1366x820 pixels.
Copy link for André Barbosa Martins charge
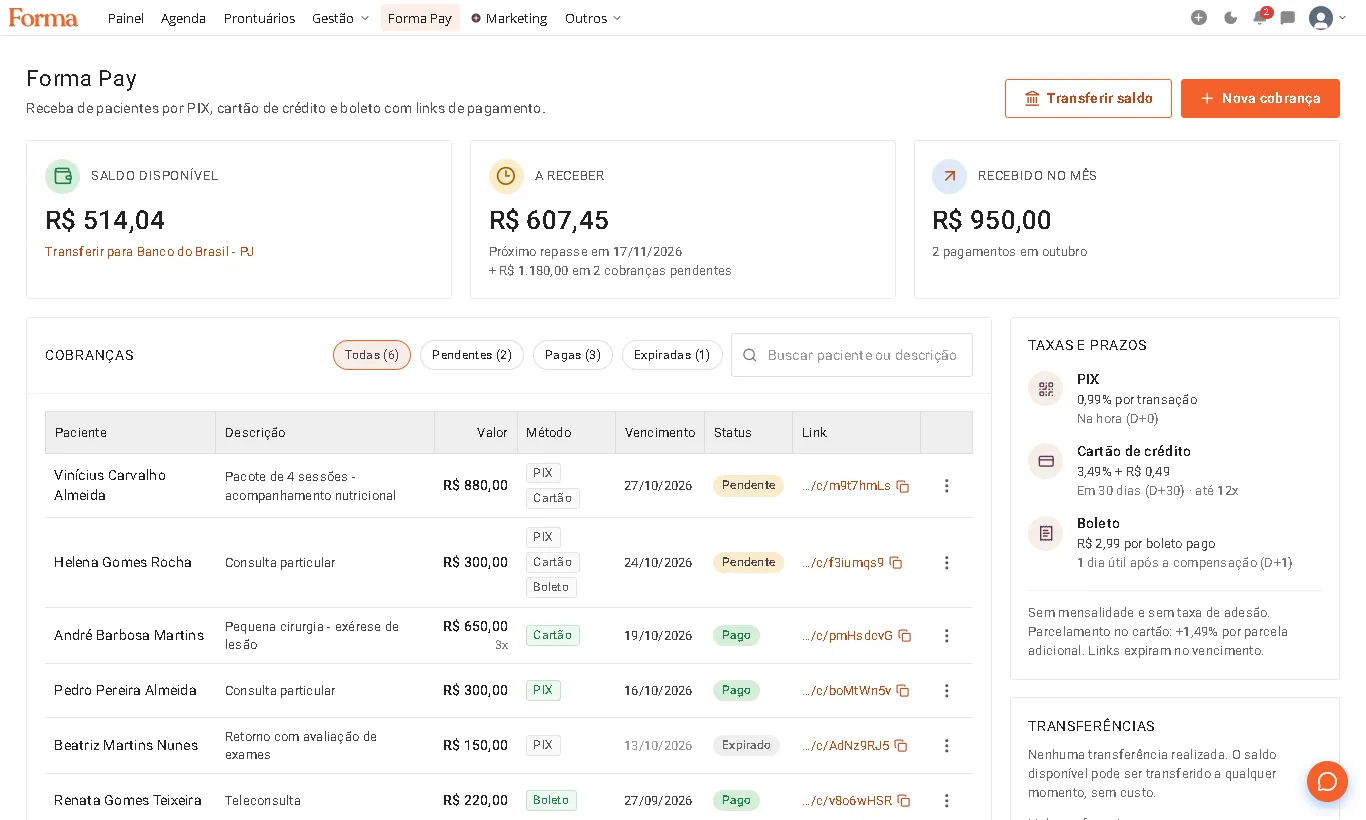904,636
